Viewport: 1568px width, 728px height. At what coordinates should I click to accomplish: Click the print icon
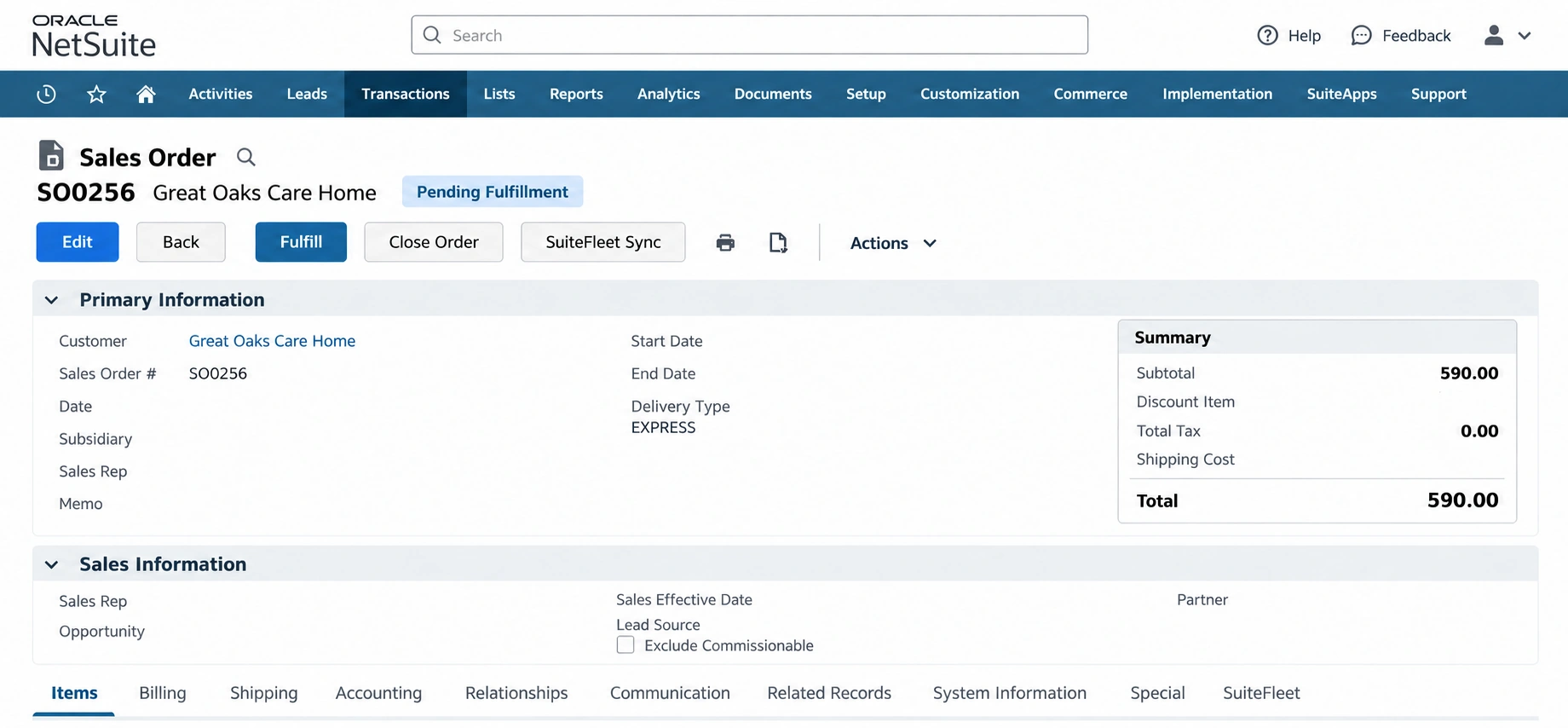[725, 243]
